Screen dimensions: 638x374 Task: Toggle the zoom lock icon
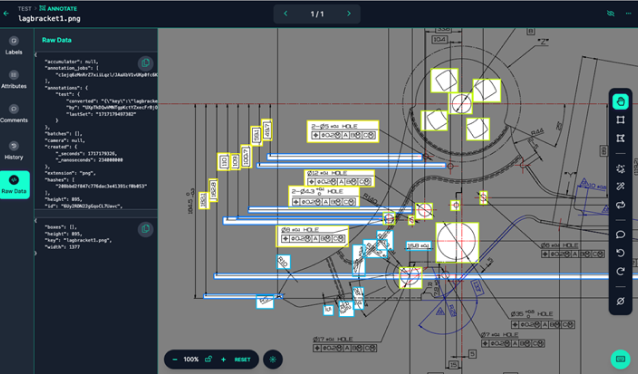(x=208, y=359)
